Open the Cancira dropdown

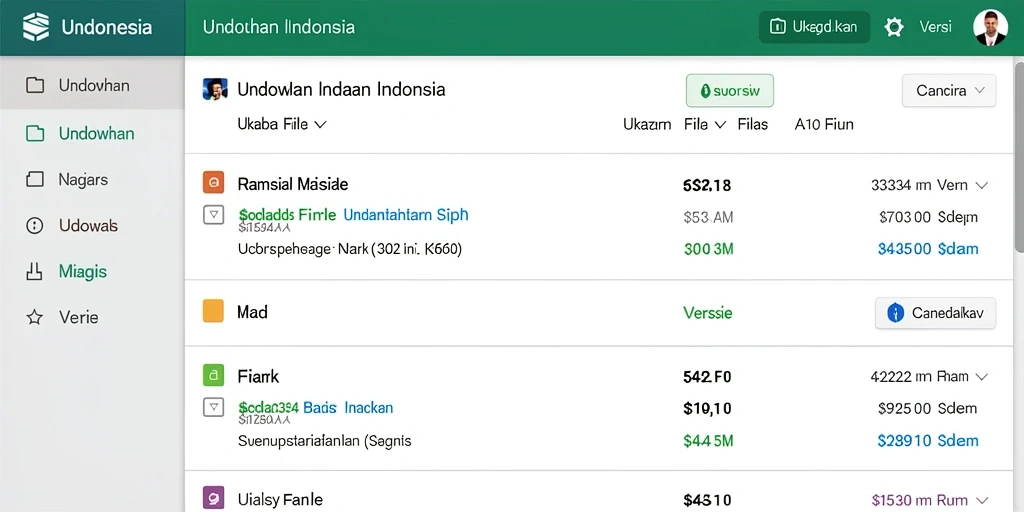pos(948,91)
